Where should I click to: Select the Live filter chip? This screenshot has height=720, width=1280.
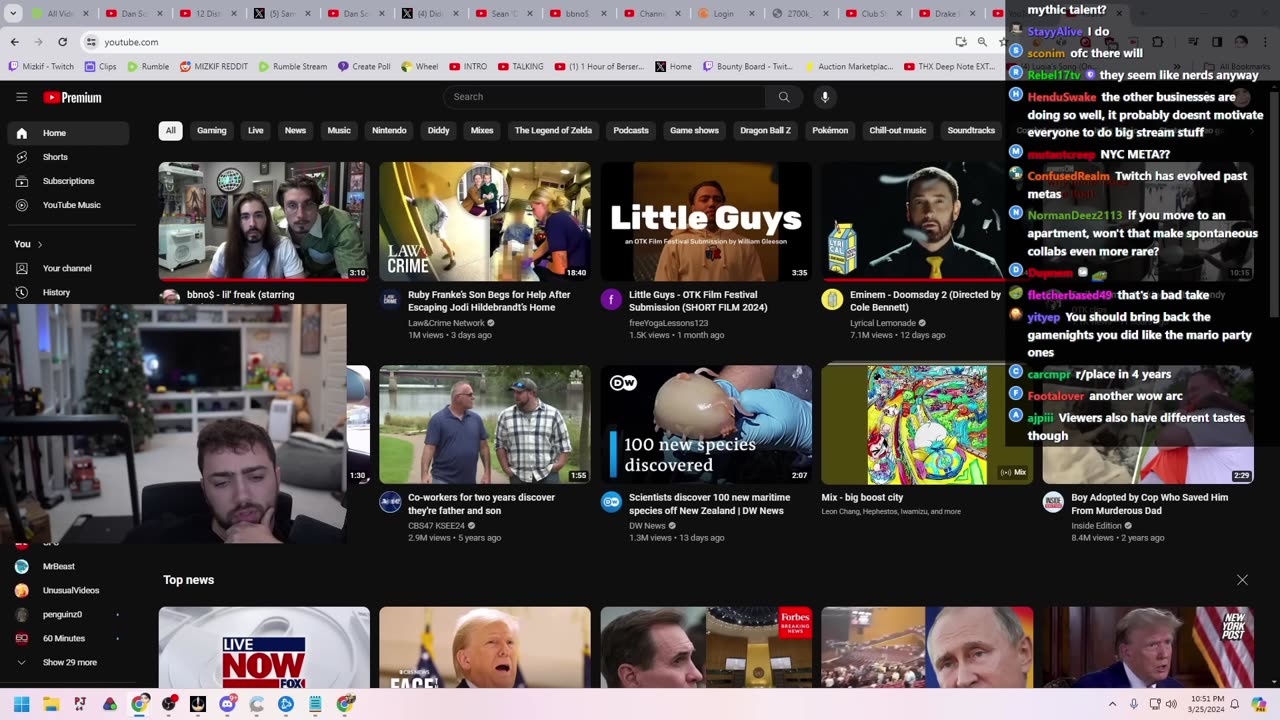(x=256, y=131)
